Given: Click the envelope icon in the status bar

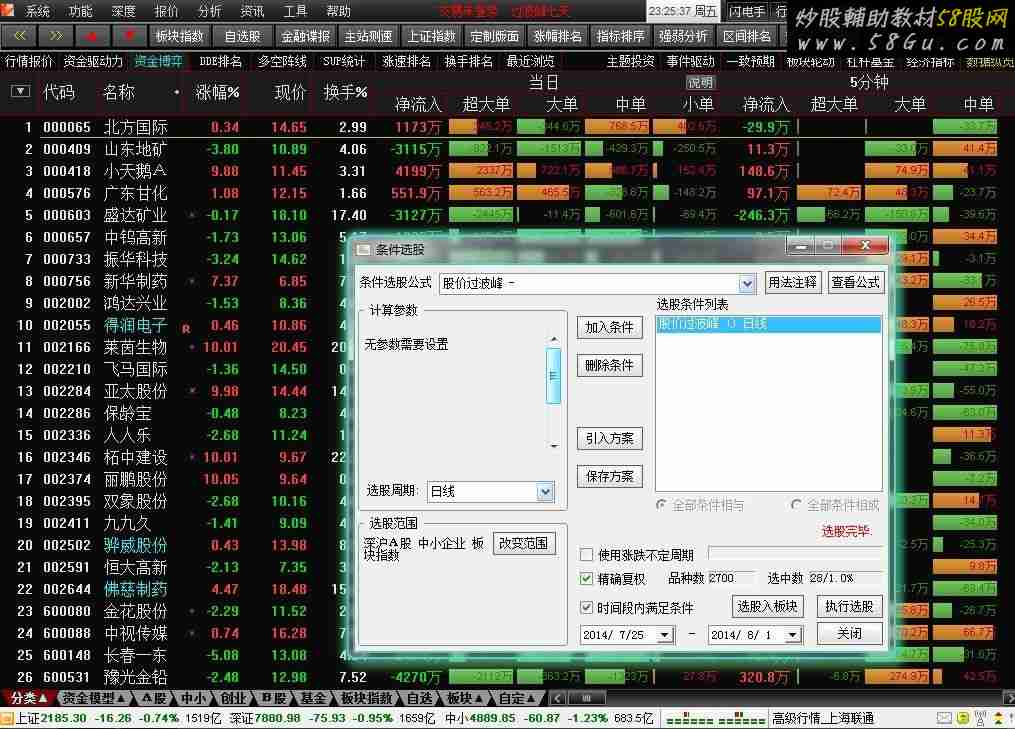Looking at the screenshot, I should (x=944, y=718).
